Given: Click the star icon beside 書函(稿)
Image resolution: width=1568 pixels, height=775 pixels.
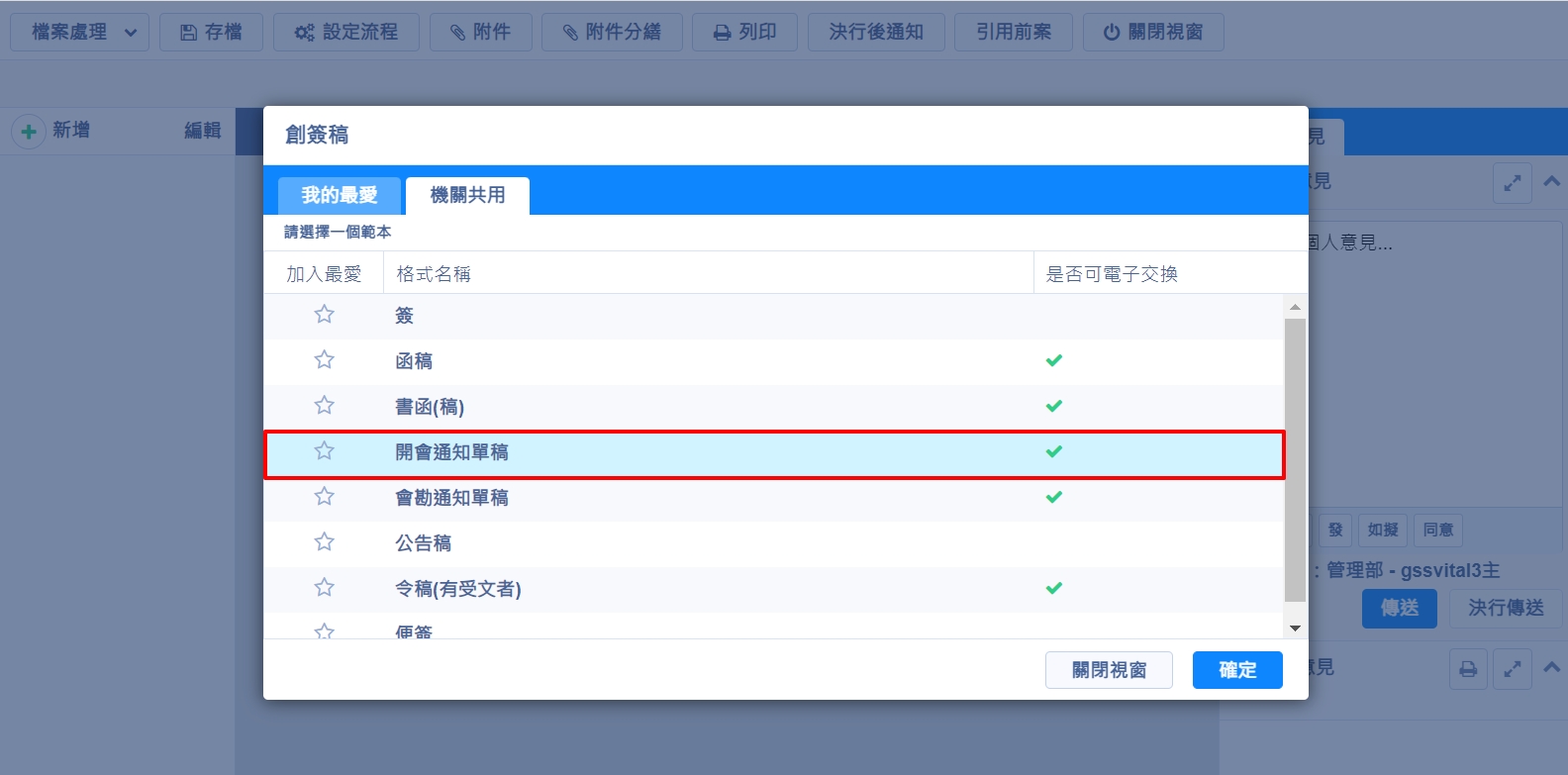Looking at the screenshot, I should pos(324,406).
